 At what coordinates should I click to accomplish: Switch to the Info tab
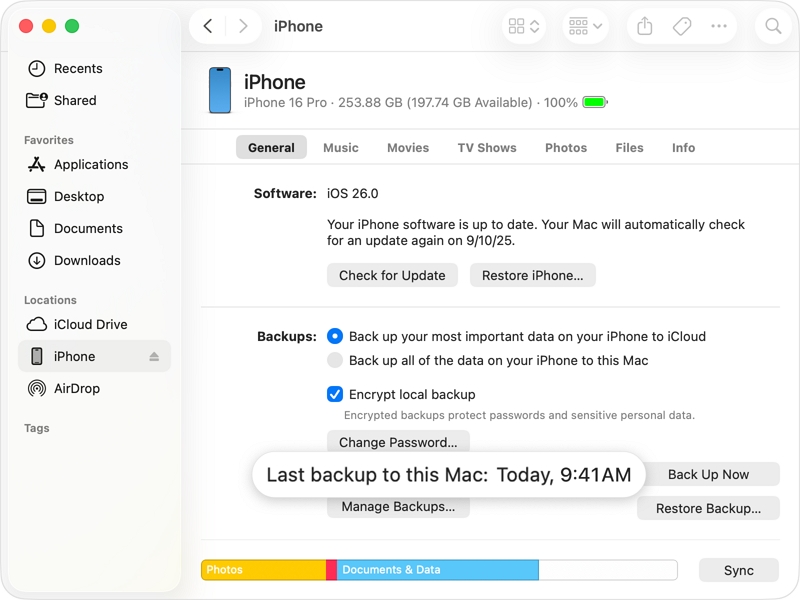pyautogui.click(x=683, y=147)
